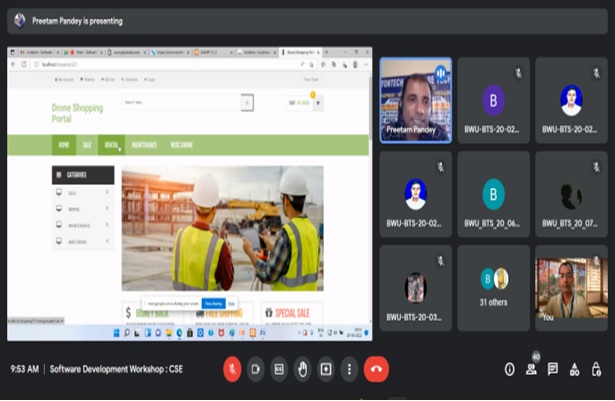Screen dimensions: 615x401
Task: Select Preetam Pandey's video tile
Action: tap(415, 99)
